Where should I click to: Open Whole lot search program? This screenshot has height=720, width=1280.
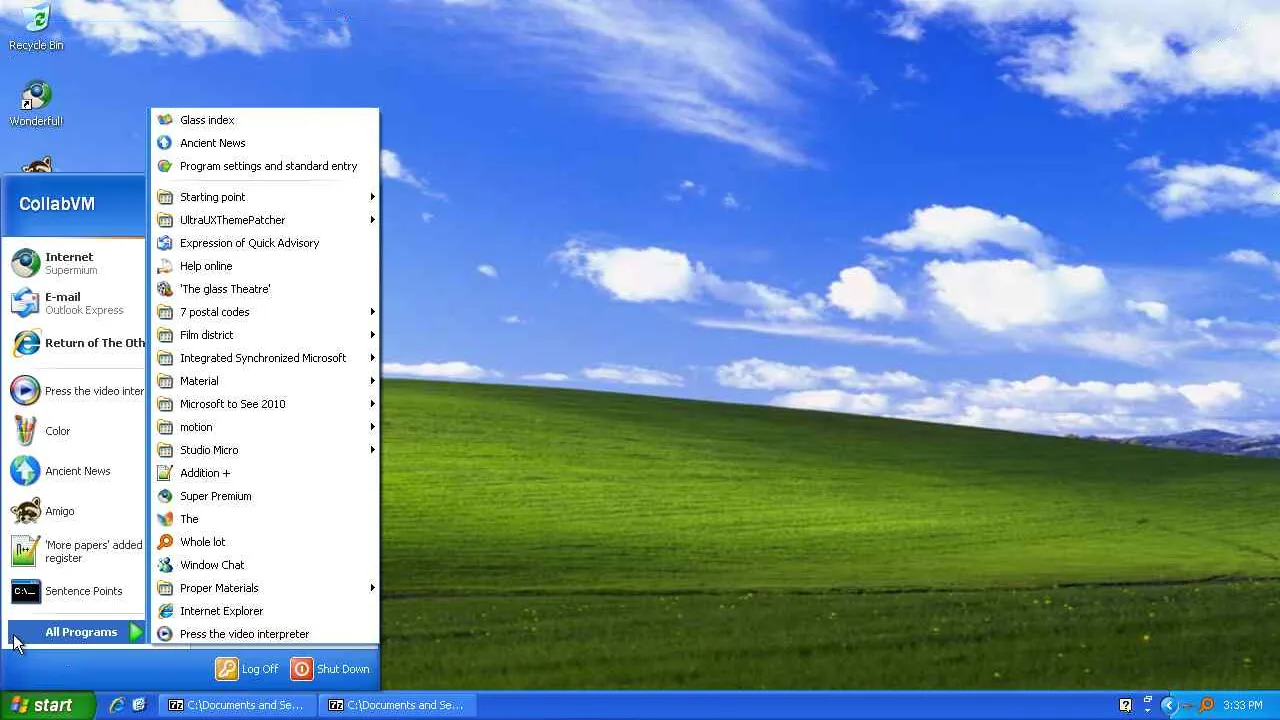click(265, 542)
